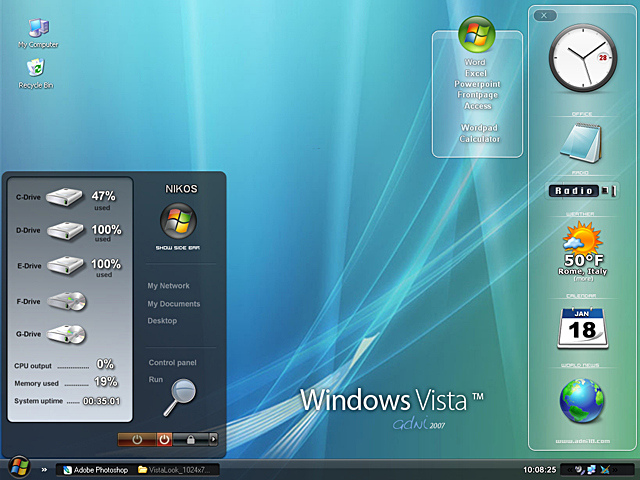Click the D-Drive hard disk icon
Viewport: 640px width, 480px height.
pyautogui.click(x=65, y=231)
